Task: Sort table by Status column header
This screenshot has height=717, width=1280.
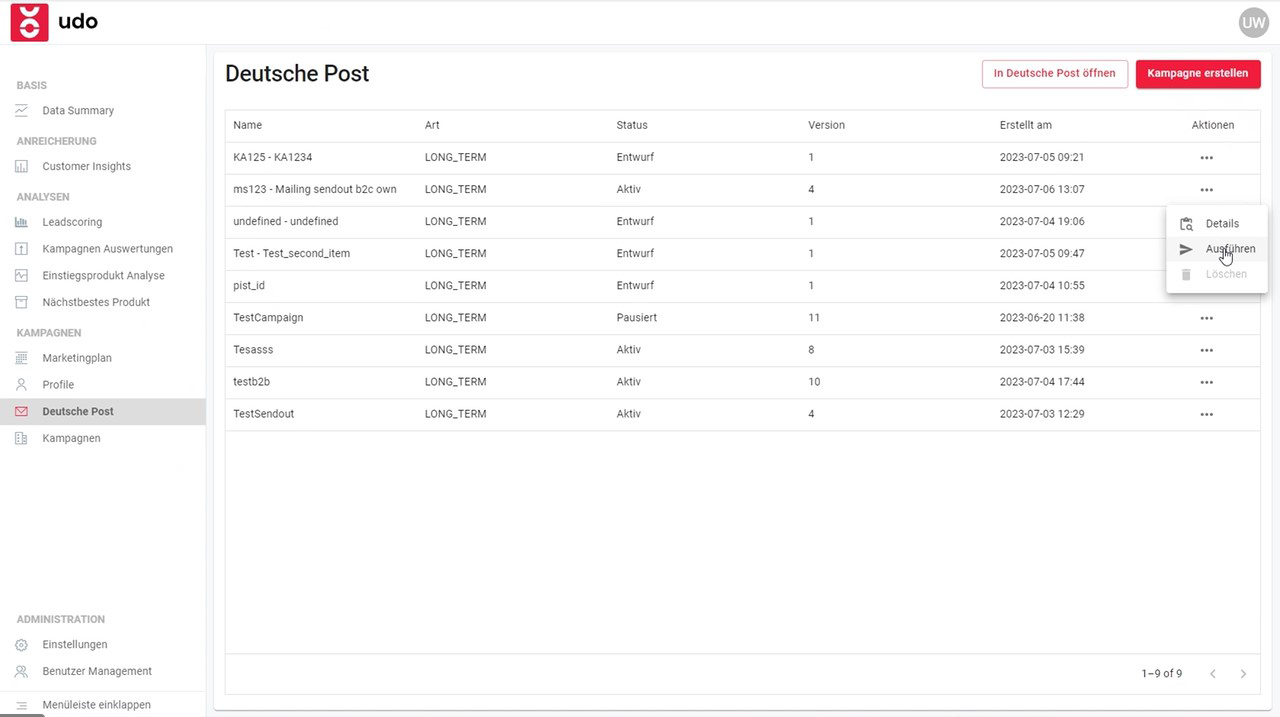Action: [632, 125]
